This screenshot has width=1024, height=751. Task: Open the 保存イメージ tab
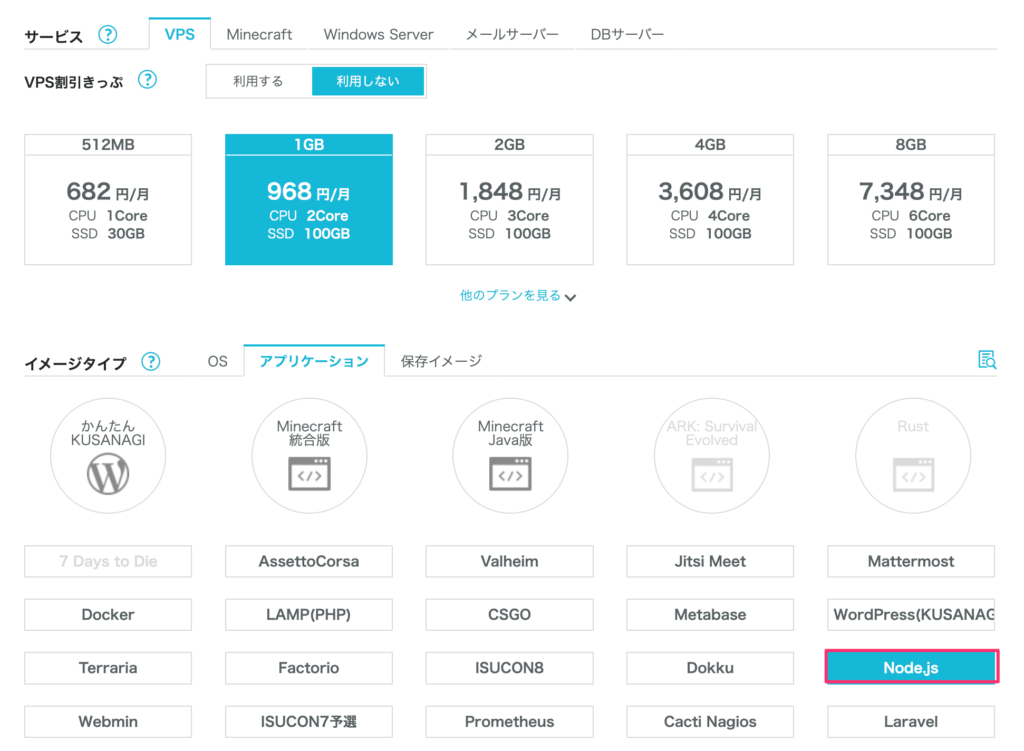tap(441, 361)
